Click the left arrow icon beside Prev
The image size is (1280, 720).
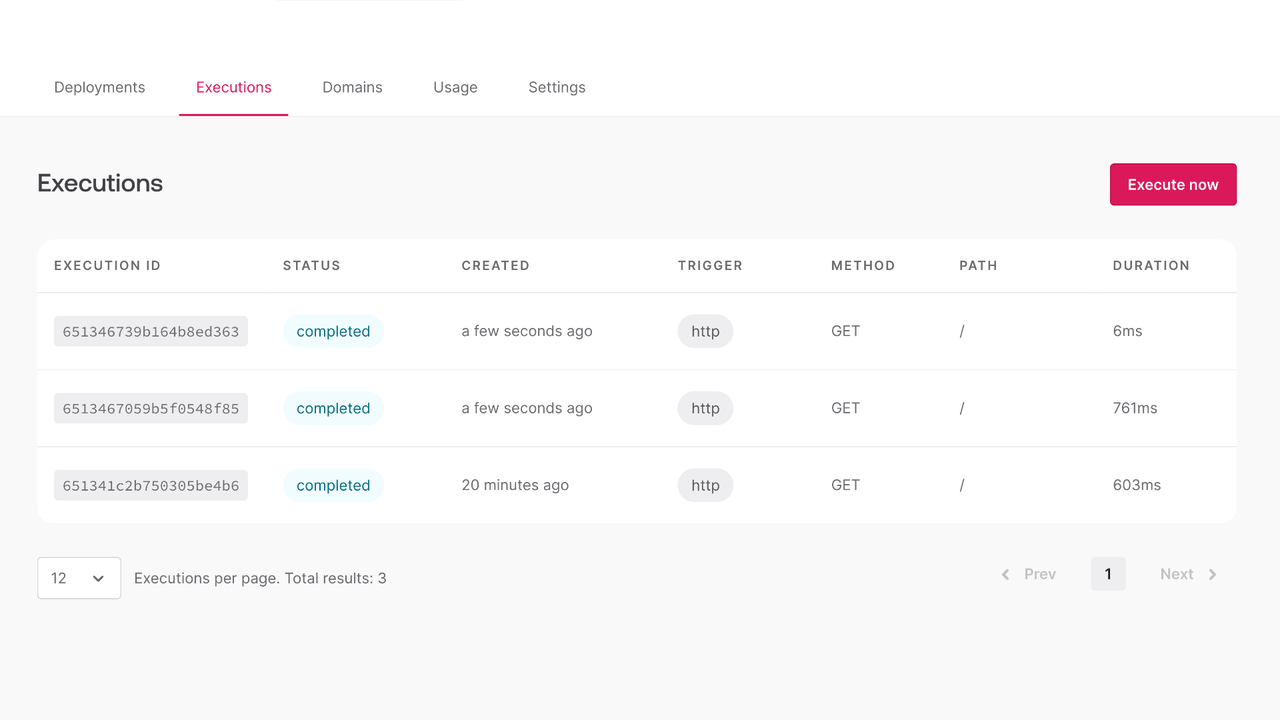(x=1005, y=574)
